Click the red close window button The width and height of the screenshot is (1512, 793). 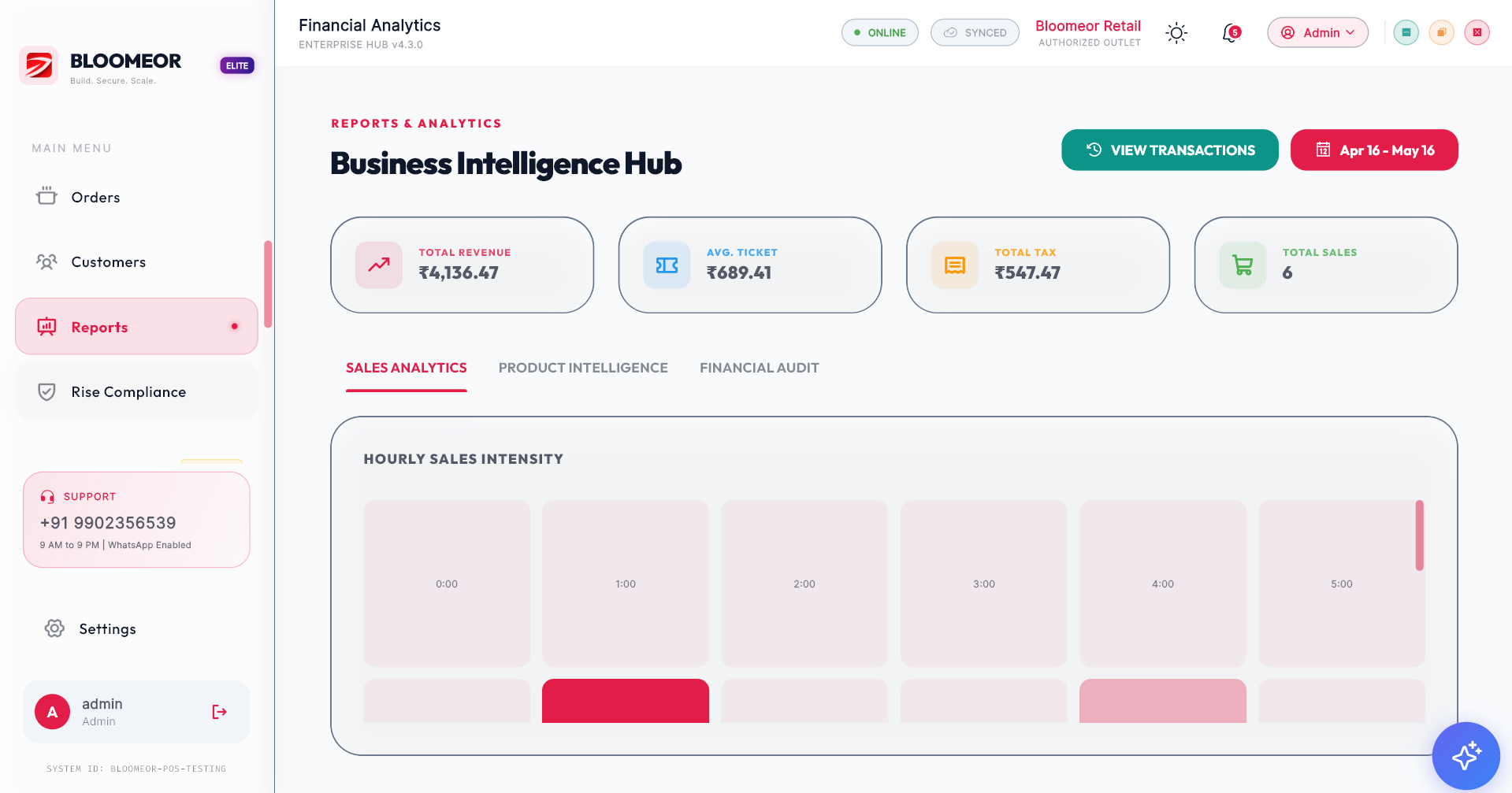pyautogui.click(x=1477, y=32)
